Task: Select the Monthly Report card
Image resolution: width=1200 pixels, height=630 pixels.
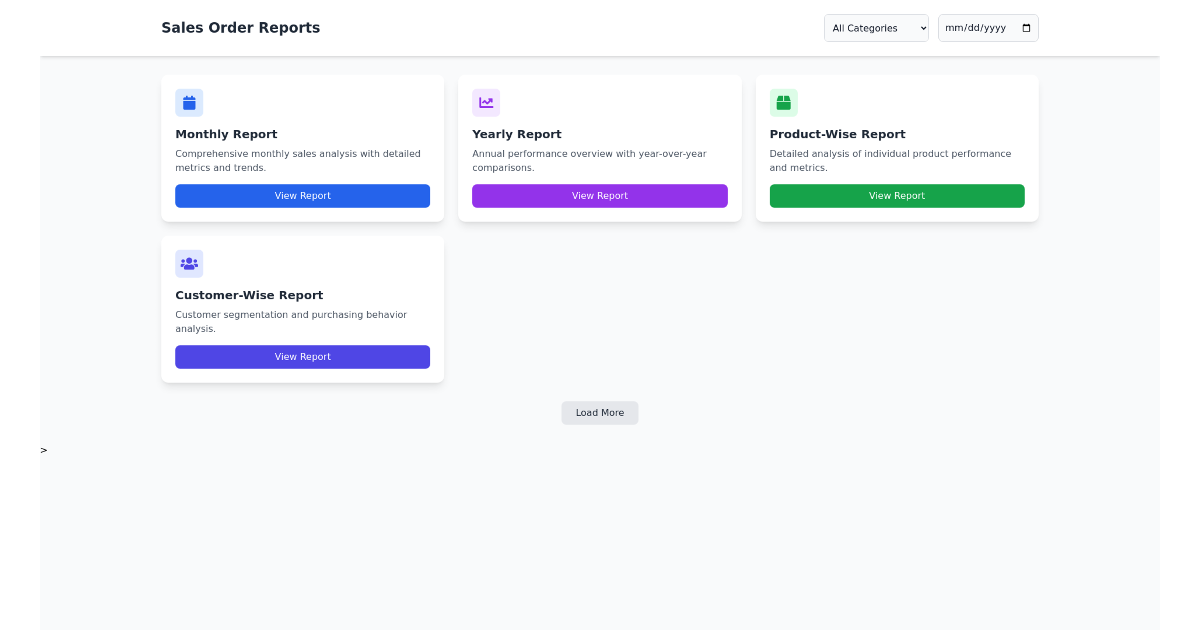Action: click(302, 148)
